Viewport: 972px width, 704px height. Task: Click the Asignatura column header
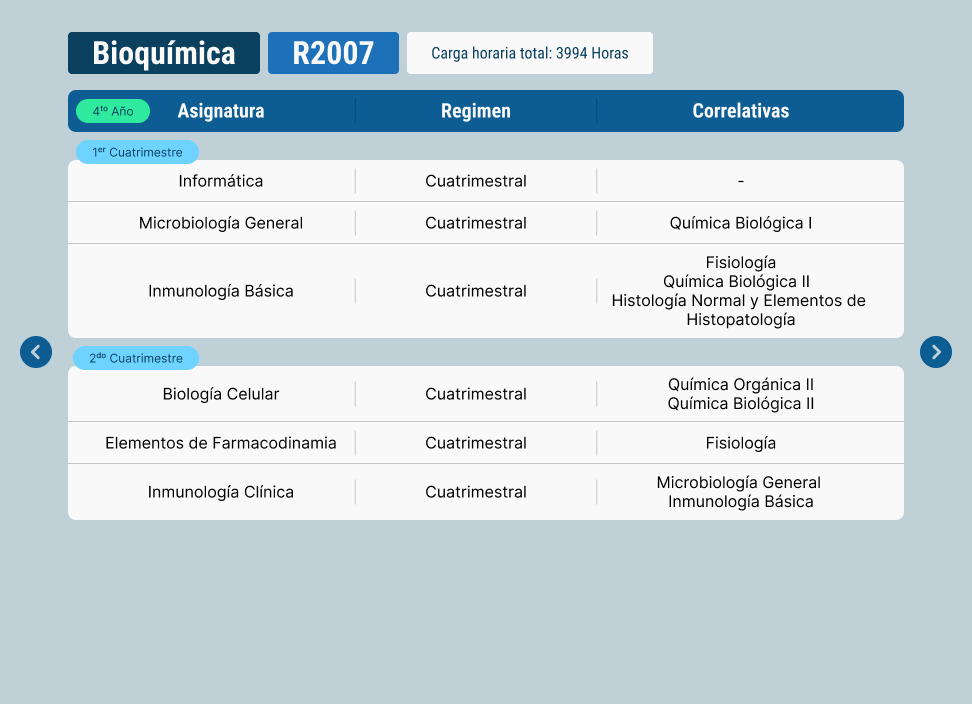pyautogui.click(x=221, y=111)
